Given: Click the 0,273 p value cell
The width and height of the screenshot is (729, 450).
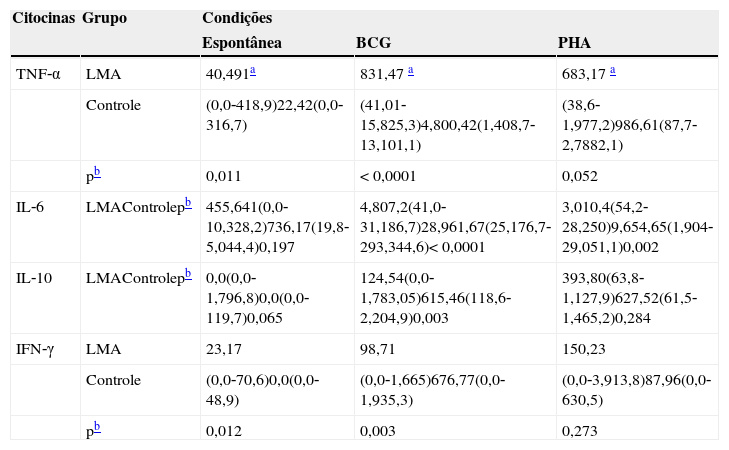Looking at the screenshot, I should [x=579, y=431].
